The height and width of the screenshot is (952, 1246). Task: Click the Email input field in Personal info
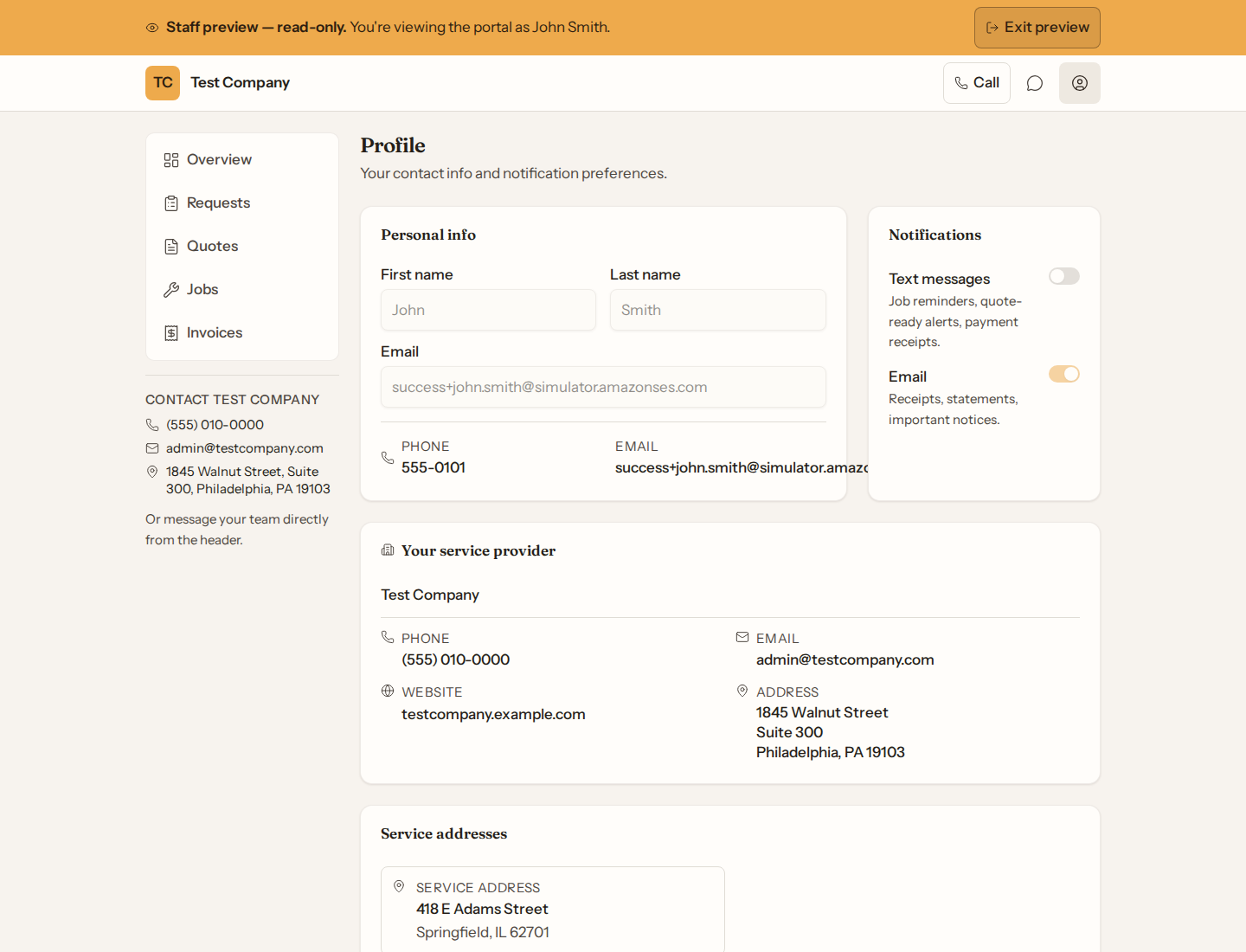(603, 387)
